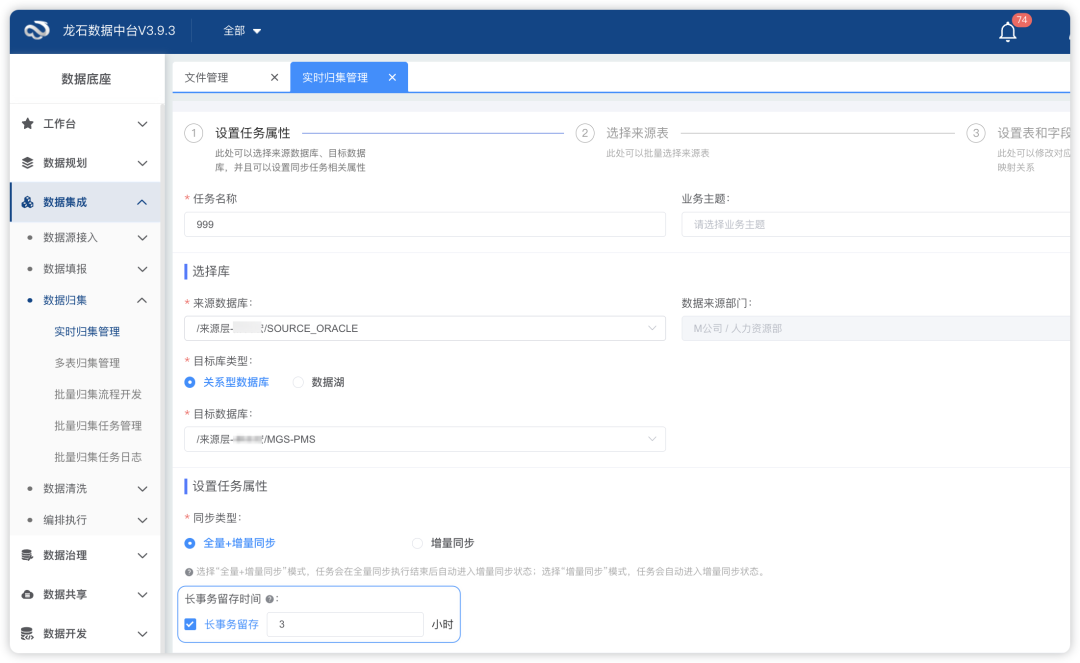1080x663 pixels.
Task: Expand 数据共享 menu chevron
Action: point(142,595)
